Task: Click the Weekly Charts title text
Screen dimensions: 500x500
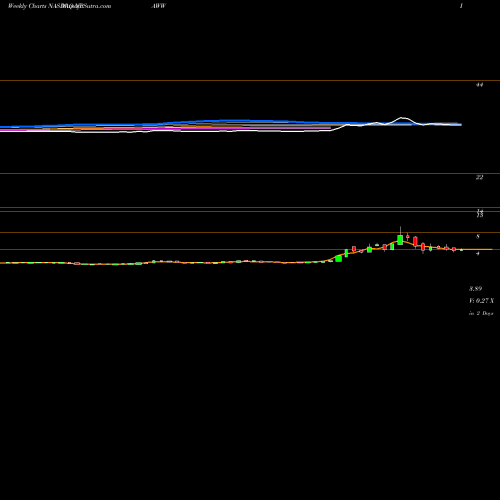Action: pos(27,6)
